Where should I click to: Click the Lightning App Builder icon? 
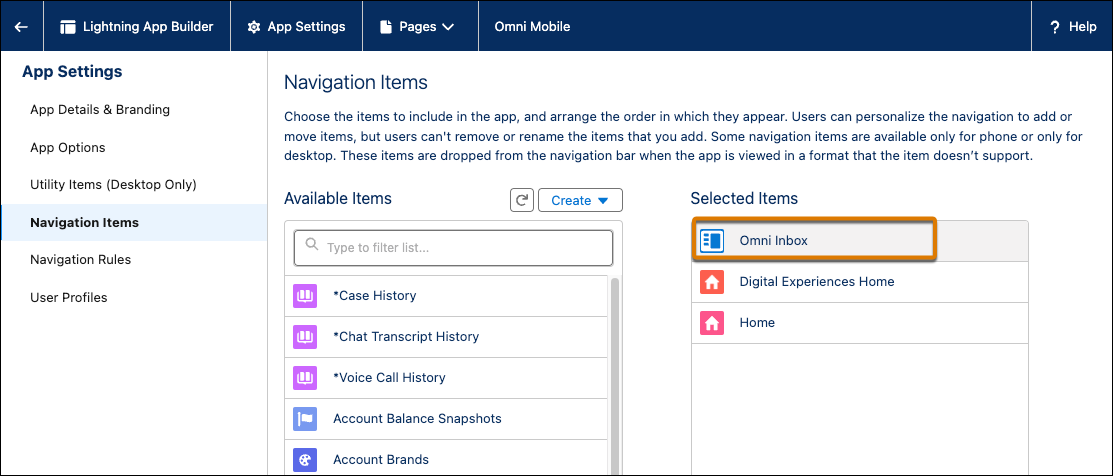68,27
